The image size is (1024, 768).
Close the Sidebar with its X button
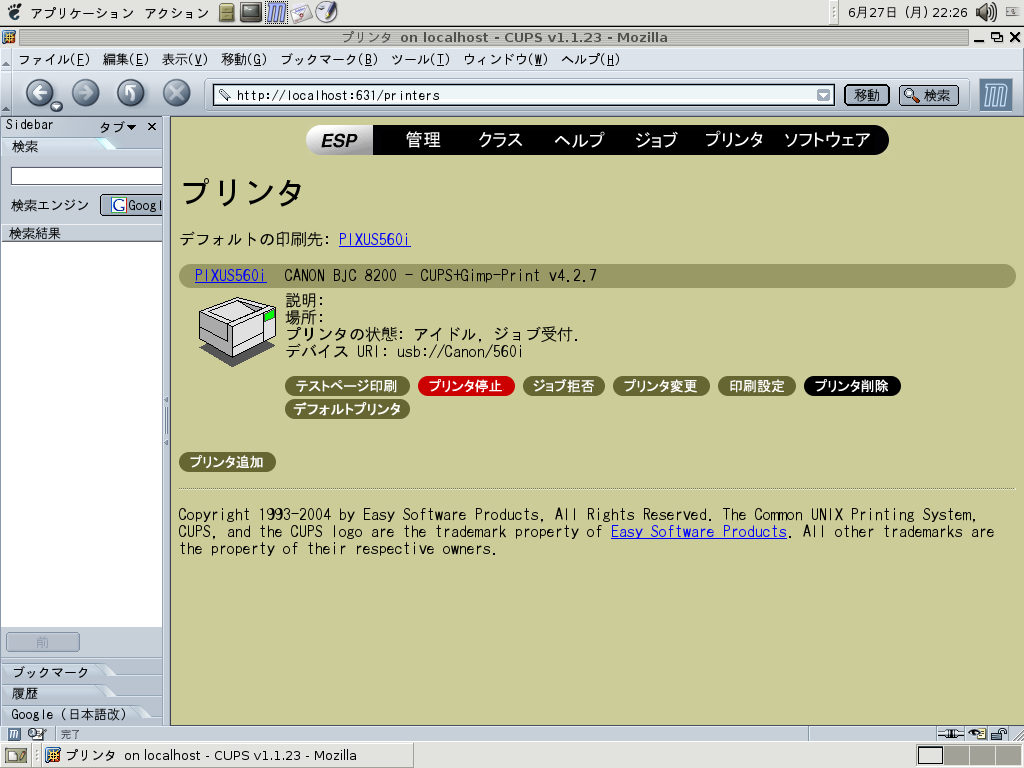pos(152,127)
